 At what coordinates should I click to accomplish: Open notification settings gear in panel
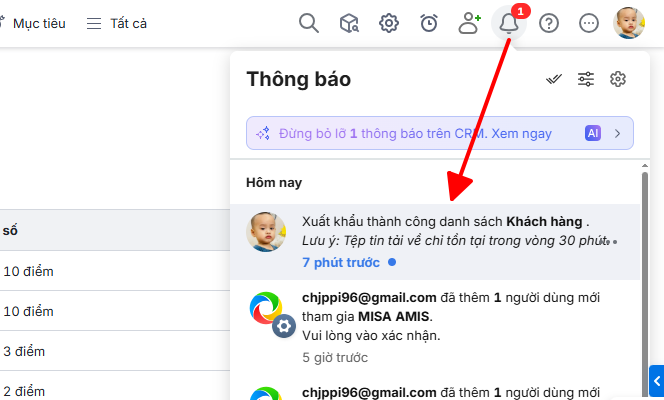point(618,79)
